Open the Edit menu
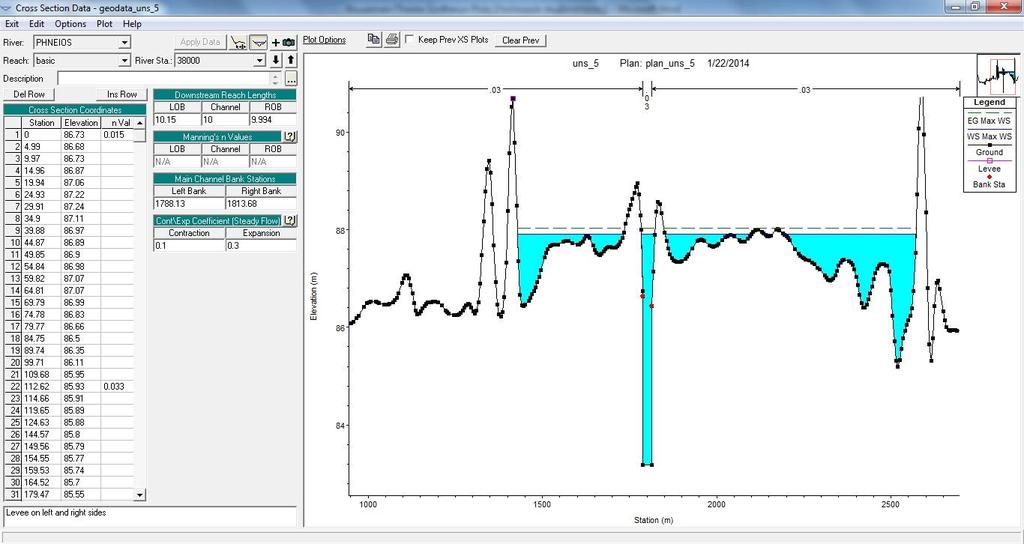Image resolution: width=1024 pixels, height=544 pixels. pos(37,24)
